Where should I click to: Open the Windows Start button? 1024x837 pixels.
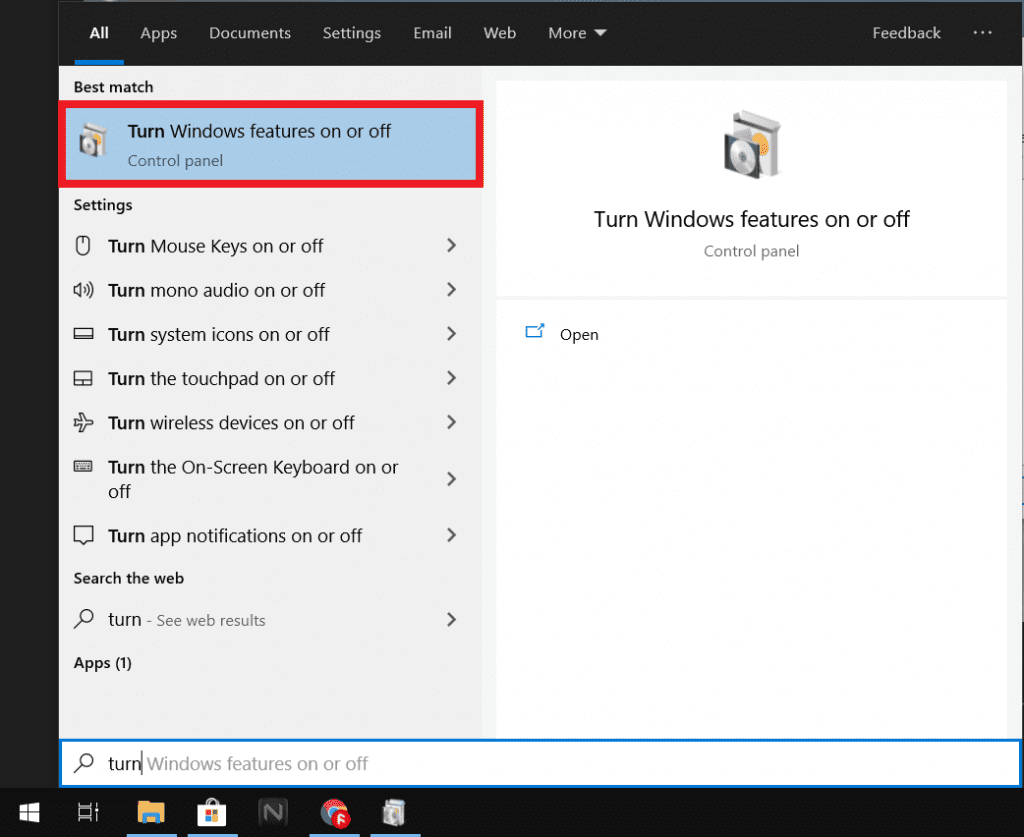(29, 813)
